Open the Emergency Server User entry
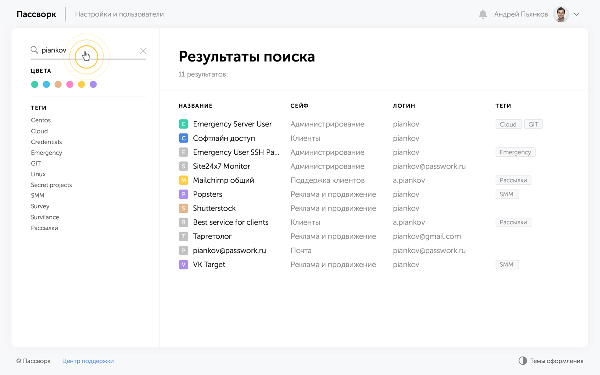The height and width of the screenshot is (375, 600). [x=232, y=124]
